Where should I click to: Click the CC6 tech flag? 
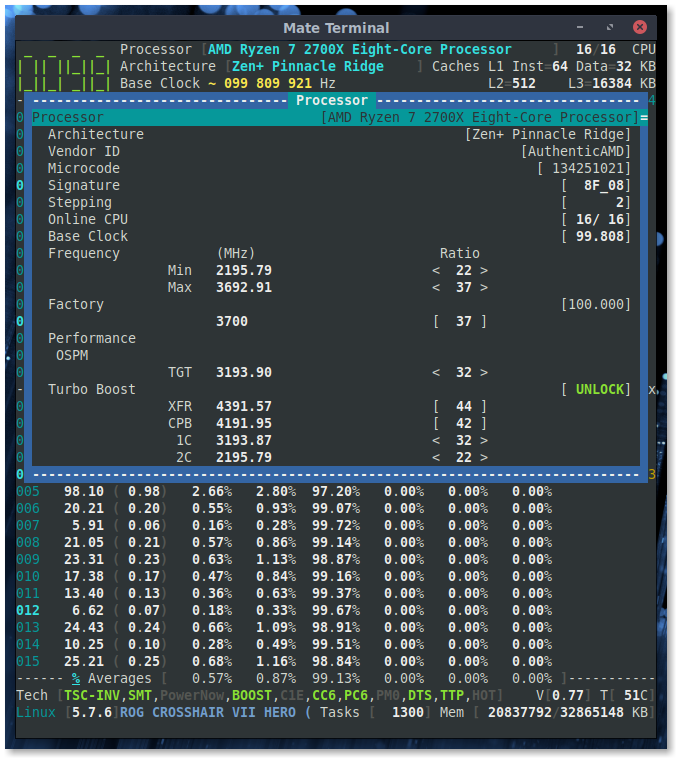(323, 696)
